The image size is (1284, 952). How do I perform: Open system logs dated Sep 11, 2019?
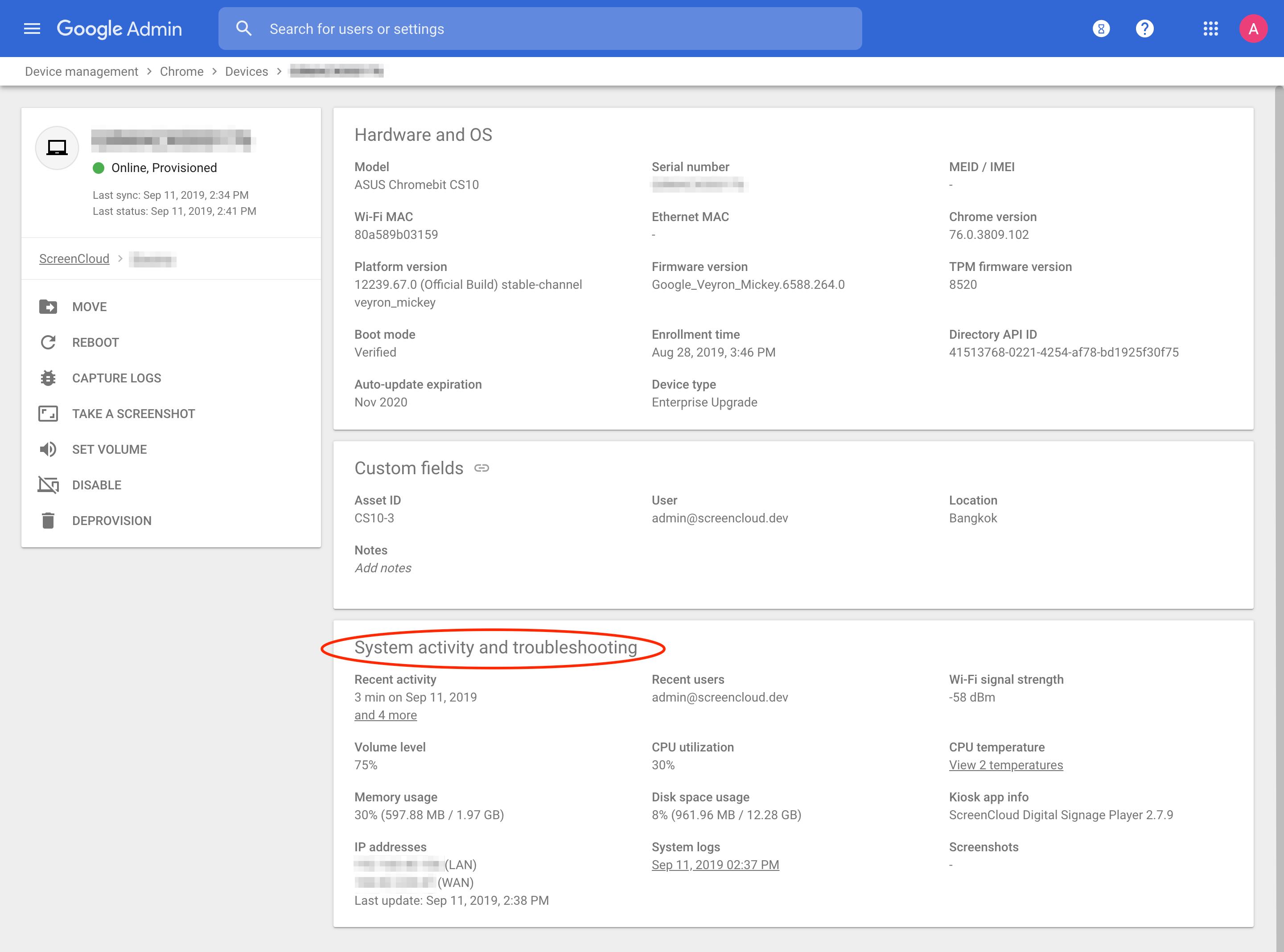[x=715, y=864]
